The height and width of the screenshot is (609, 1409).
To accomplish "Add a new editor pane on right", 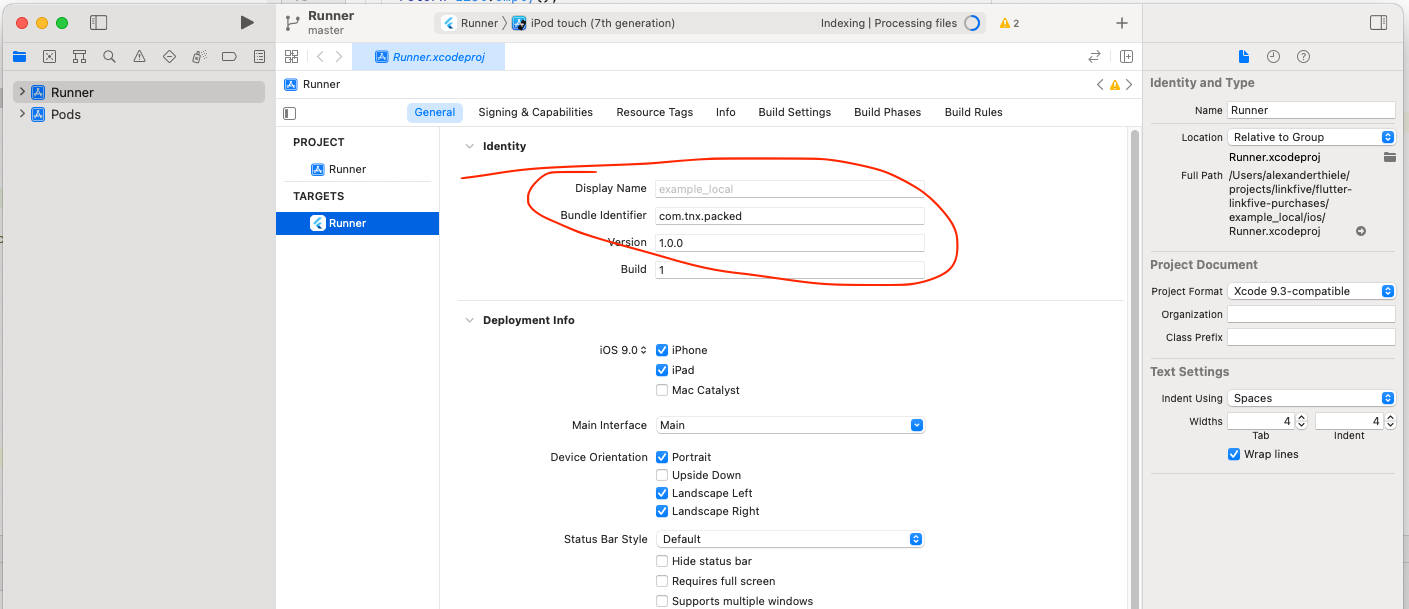I will 1126,57.
